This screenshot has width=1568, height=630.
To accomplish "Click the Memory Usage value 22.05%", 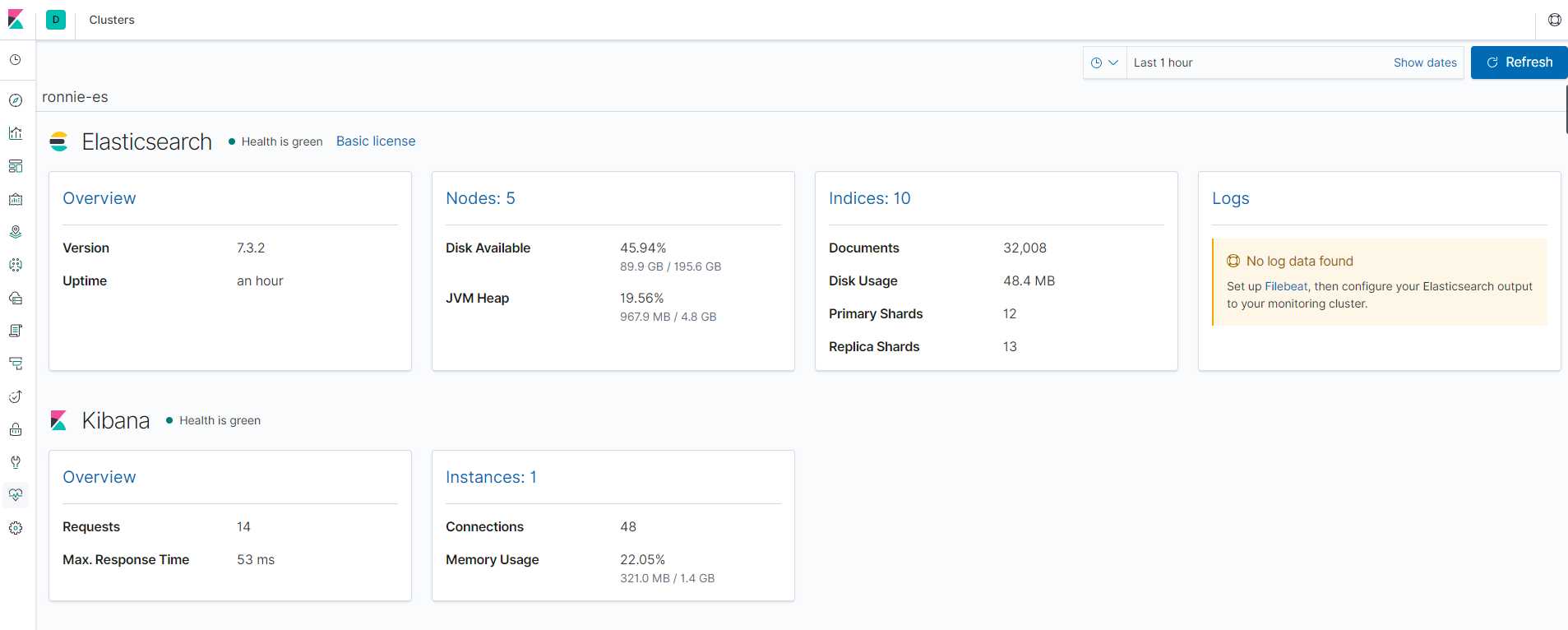I will pyautogui.click(x=642, y=559).
